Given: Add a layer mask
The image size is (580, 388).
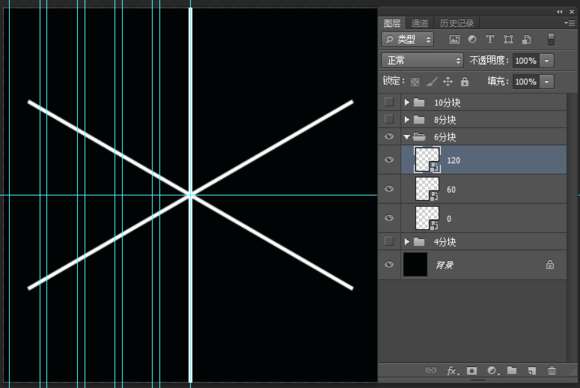Looking at the screenshot, I should [472, 371].
